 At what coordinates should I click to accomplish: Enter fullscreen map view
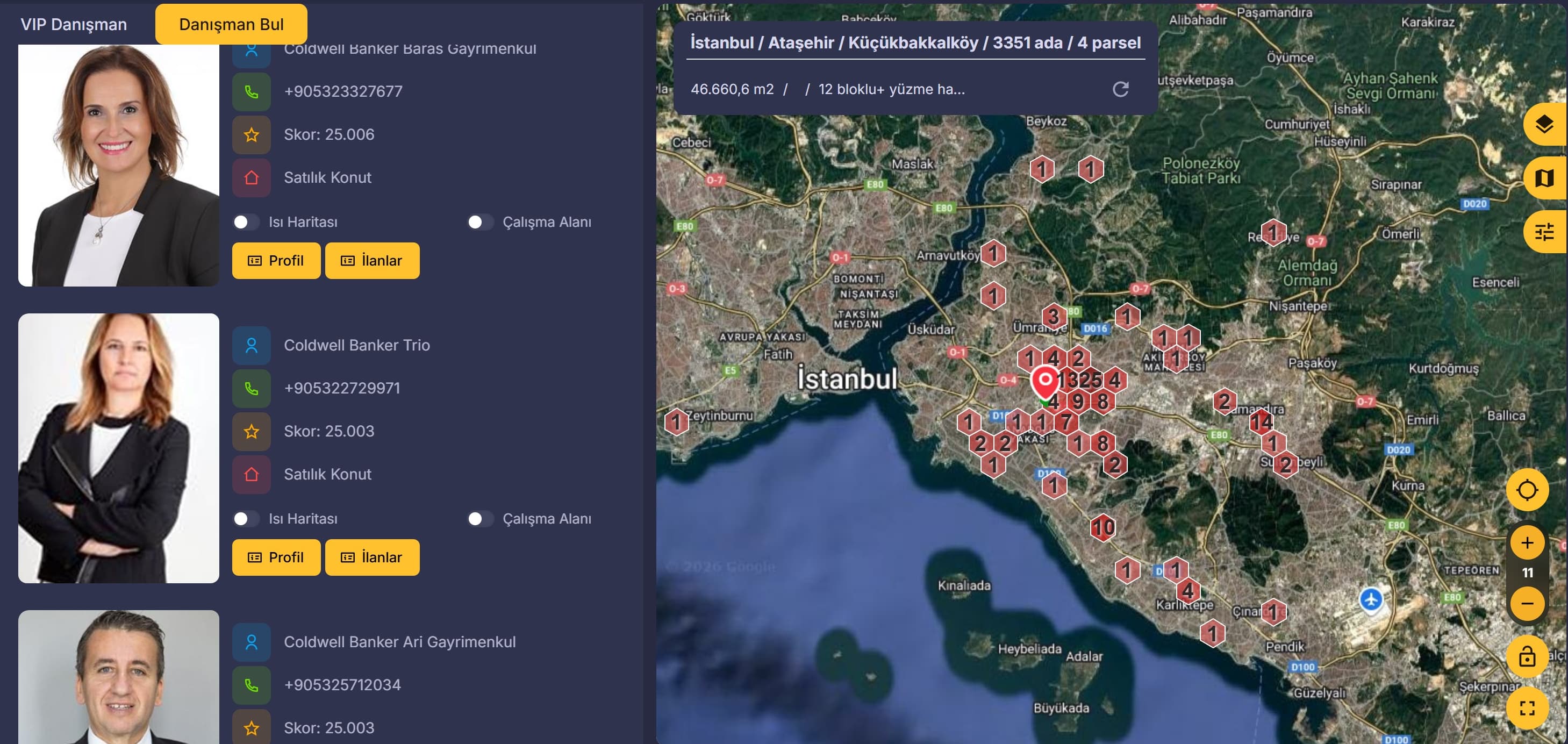click(1527, 708)
